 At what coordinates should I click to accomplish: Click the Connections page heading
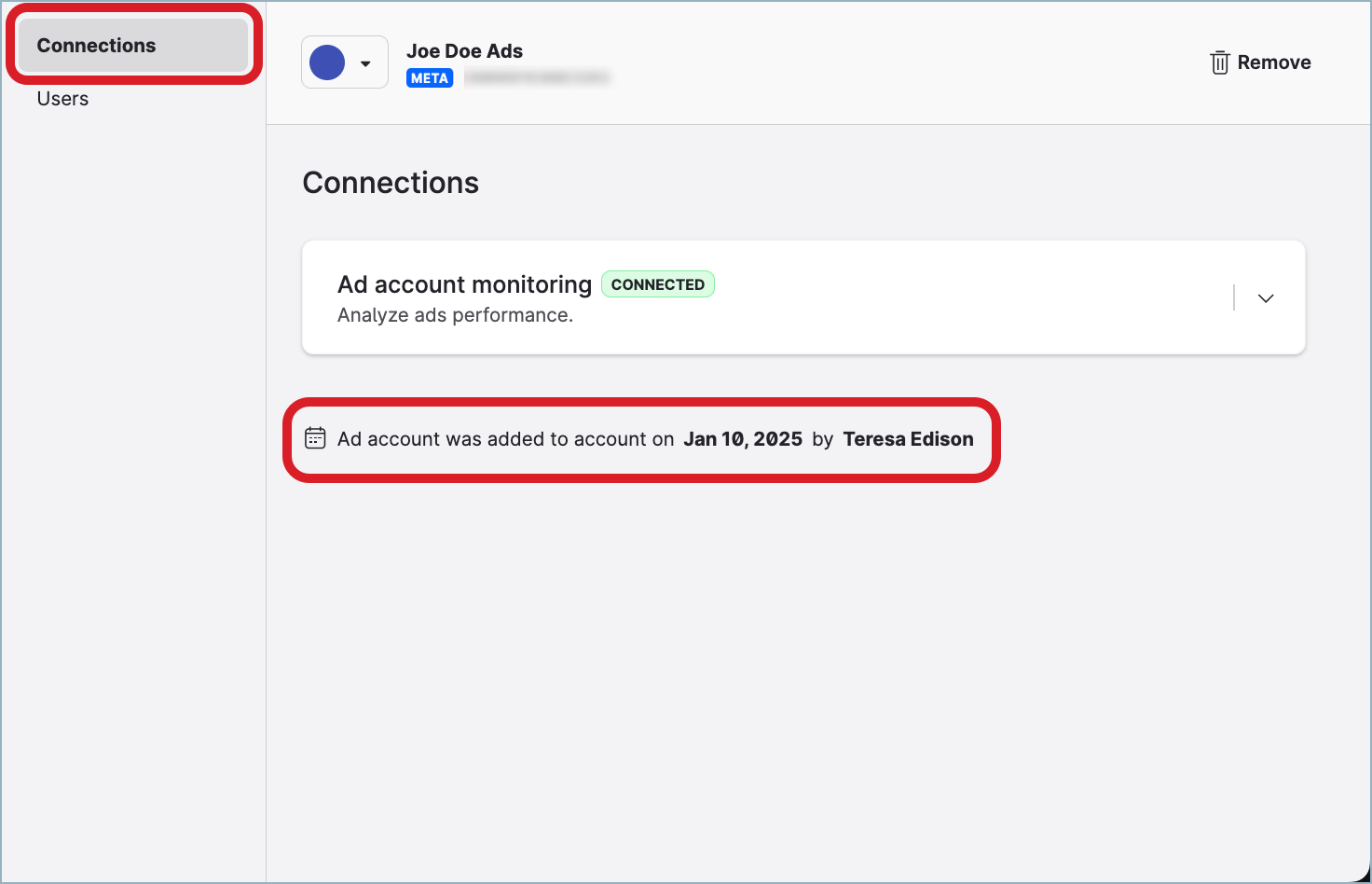(x=391, y=182)
